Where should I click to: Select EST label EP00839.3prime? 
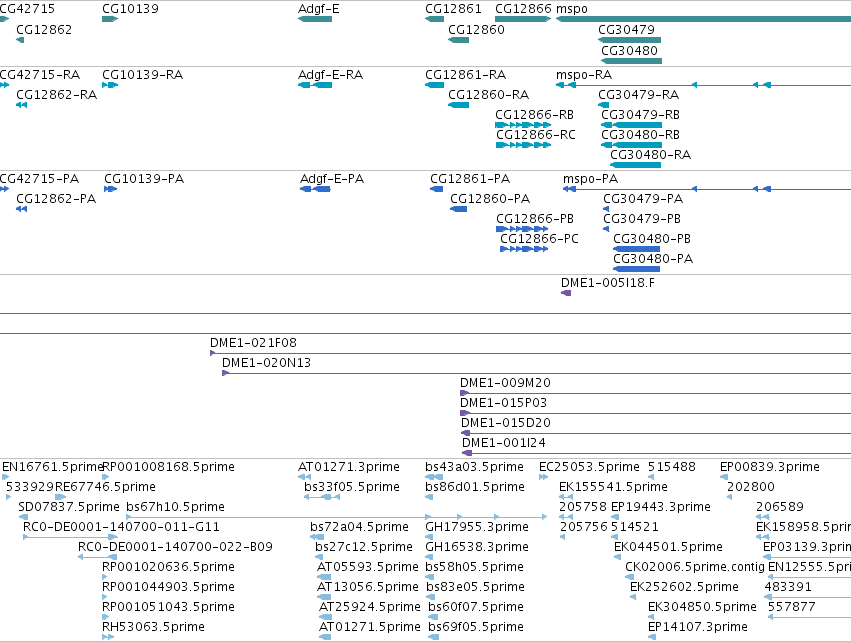(x=770, y=467)
